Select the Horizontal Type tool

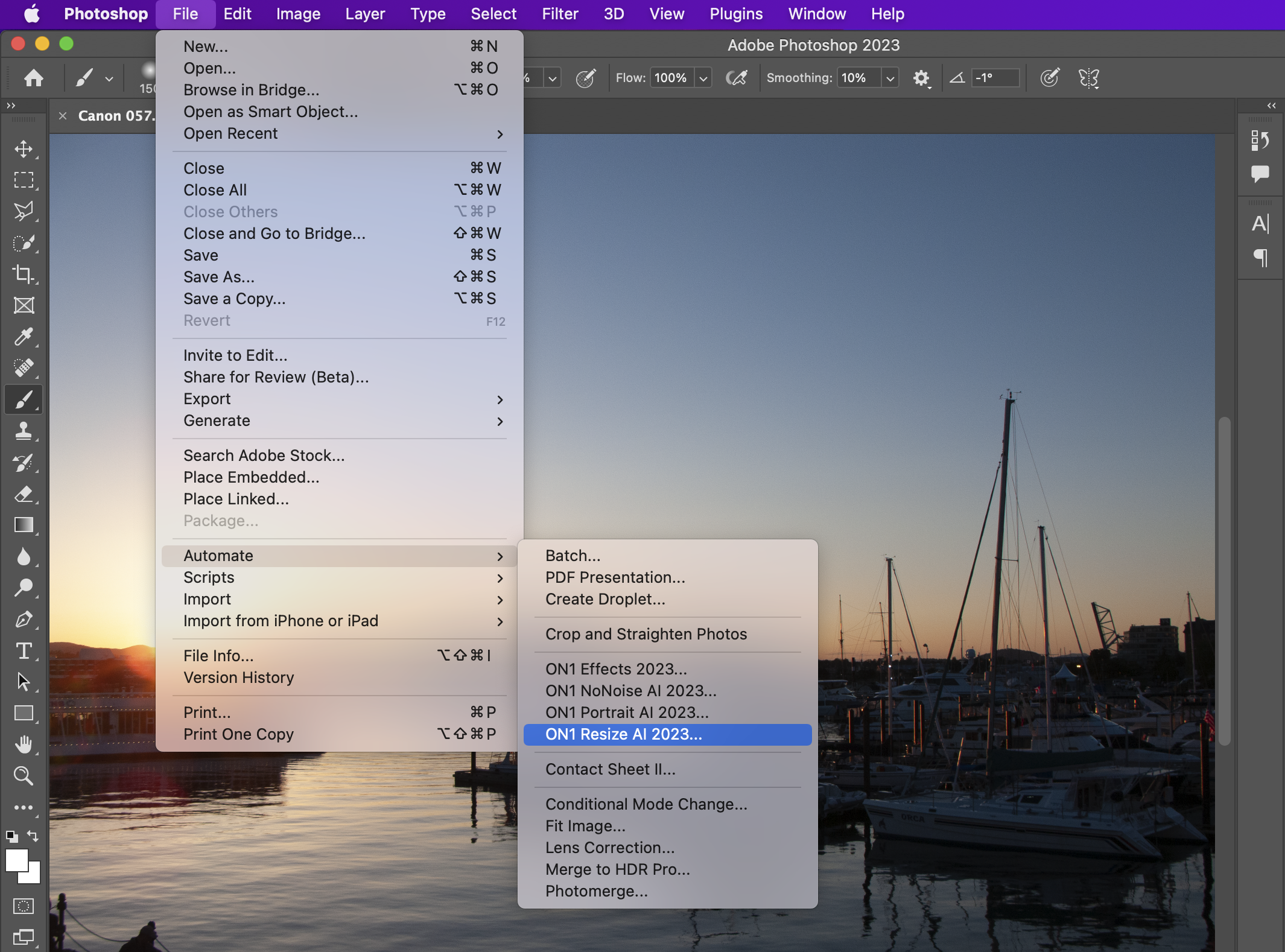24,650
